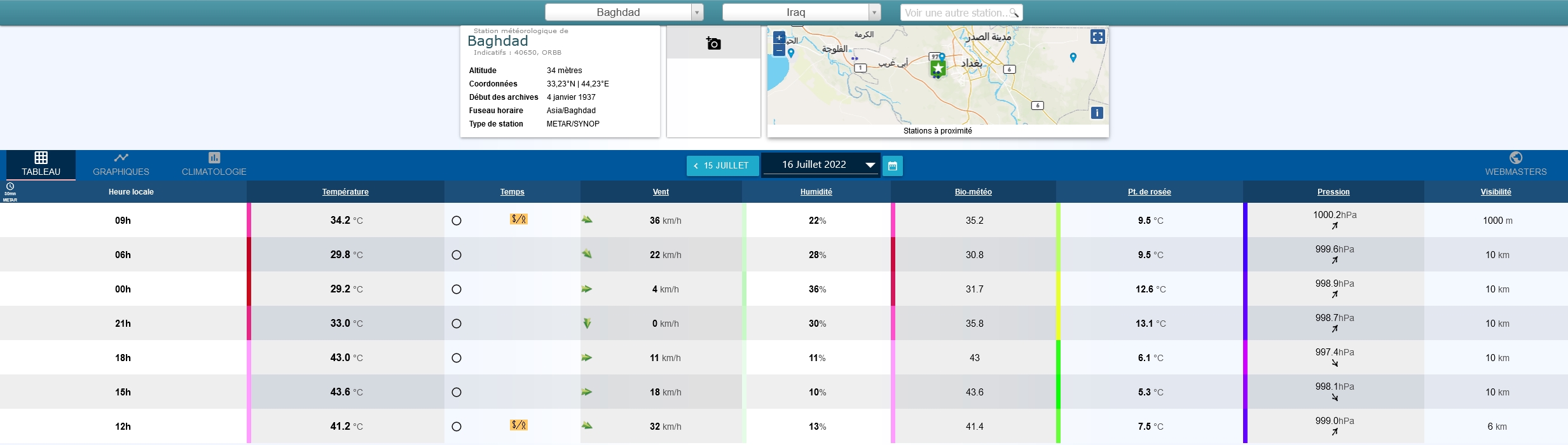Switch to the Graphiques tab
Viewport: 1568px width, 445px height.
click(x=121, y=165)
